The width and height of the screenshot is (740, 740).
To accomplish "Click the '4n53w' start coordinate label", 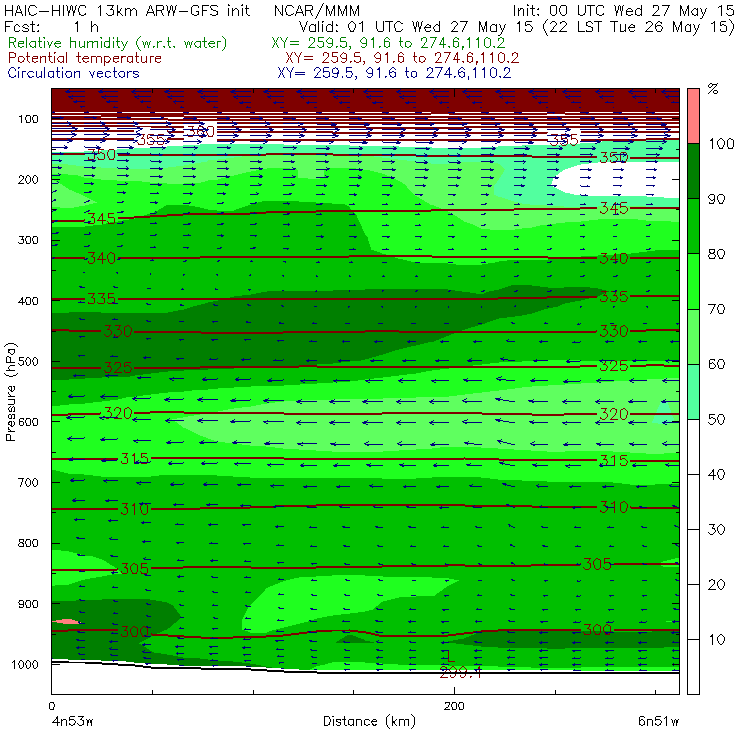I will tap(72, 721).
